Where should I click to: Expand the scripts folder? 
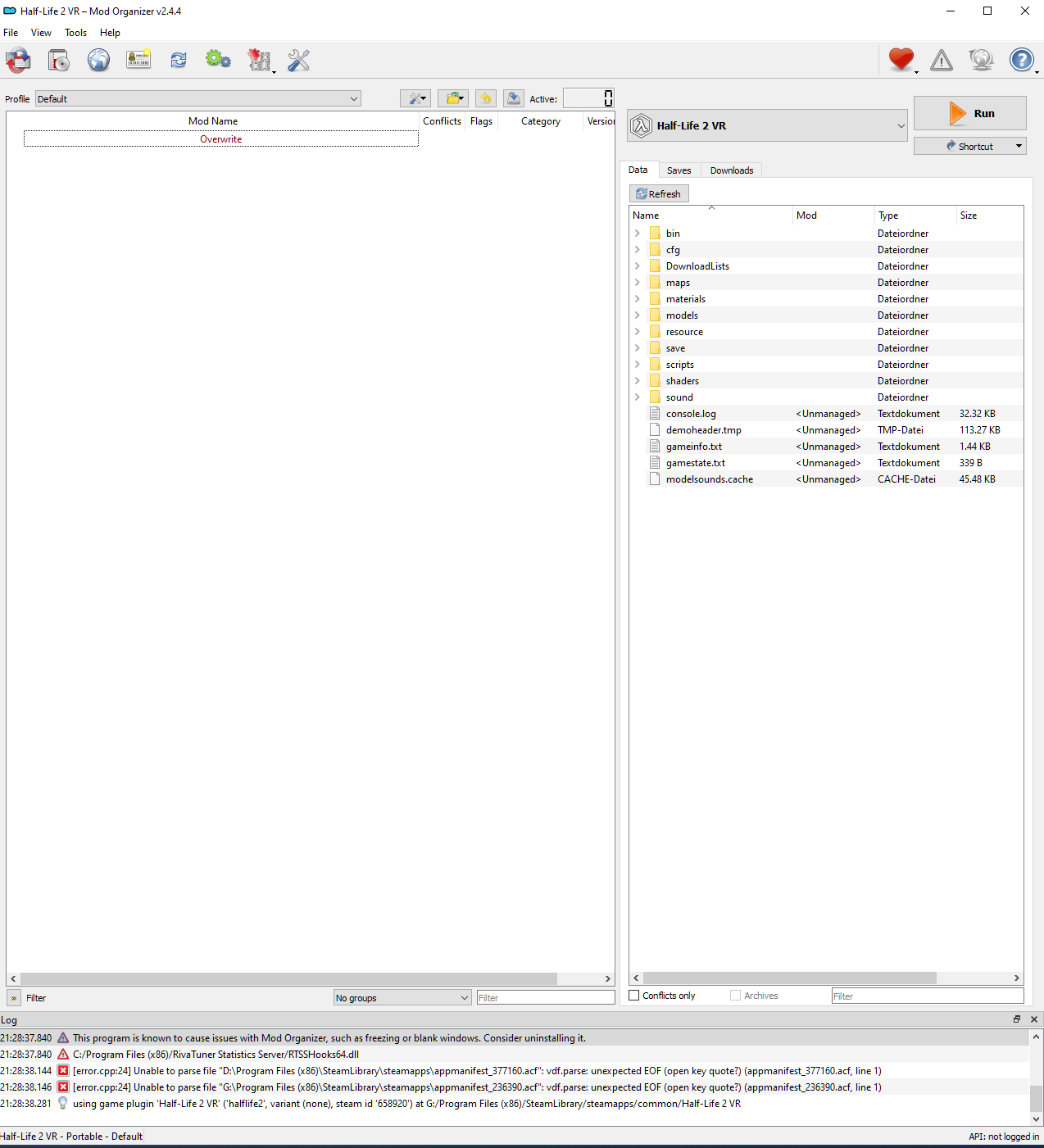coord(637,365)
